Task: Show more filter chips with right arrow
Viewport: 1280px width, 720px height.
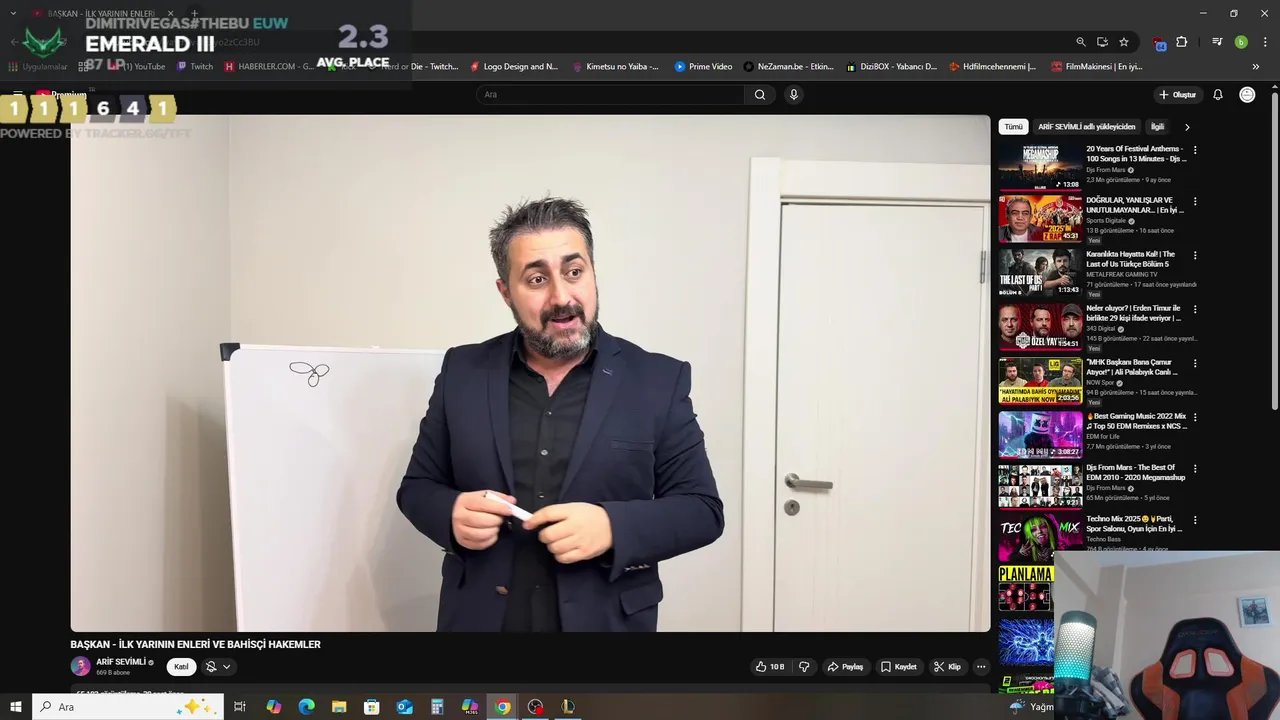Action: point(1187,127)
